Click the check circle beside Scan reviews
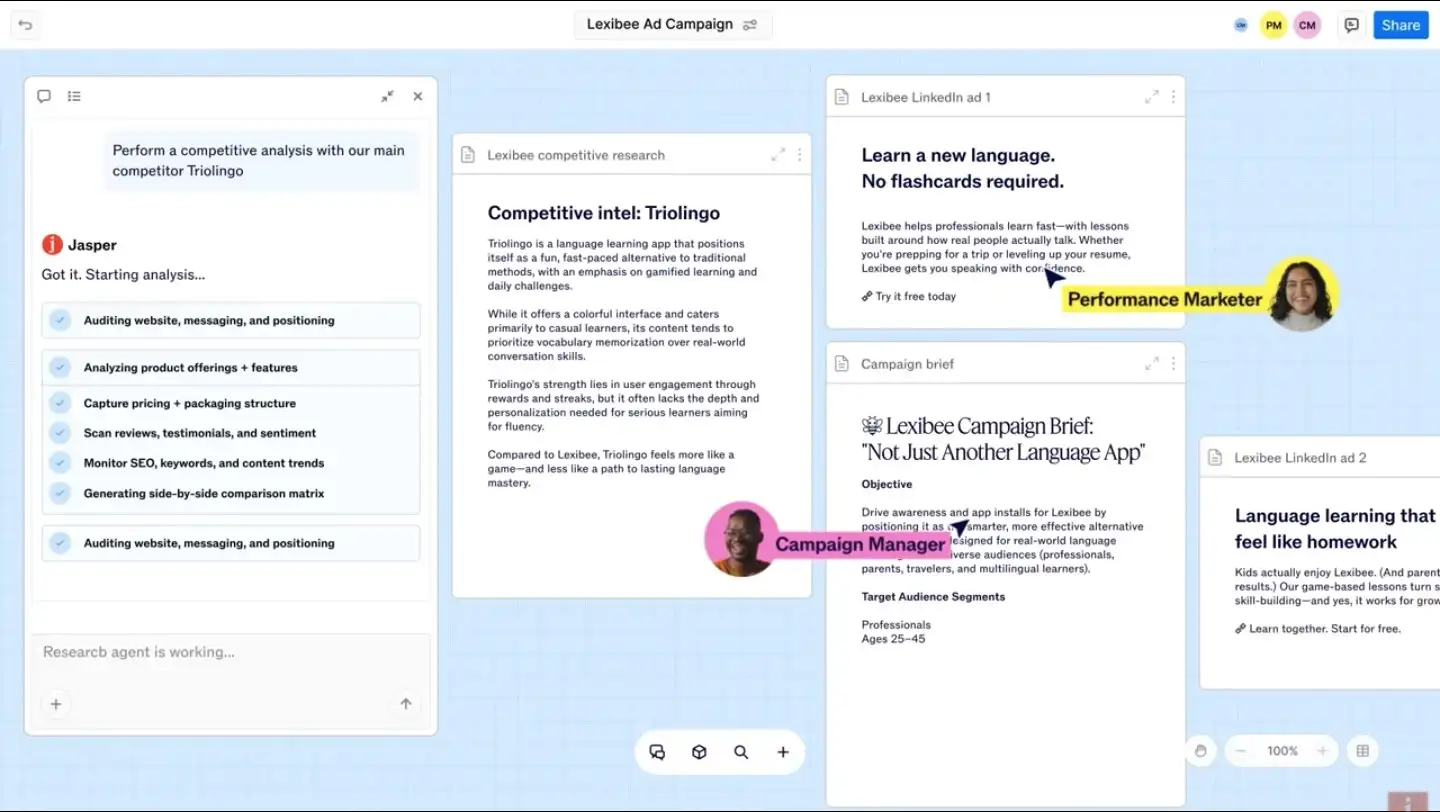This screenshot has width=1440, height=812. 61,433
